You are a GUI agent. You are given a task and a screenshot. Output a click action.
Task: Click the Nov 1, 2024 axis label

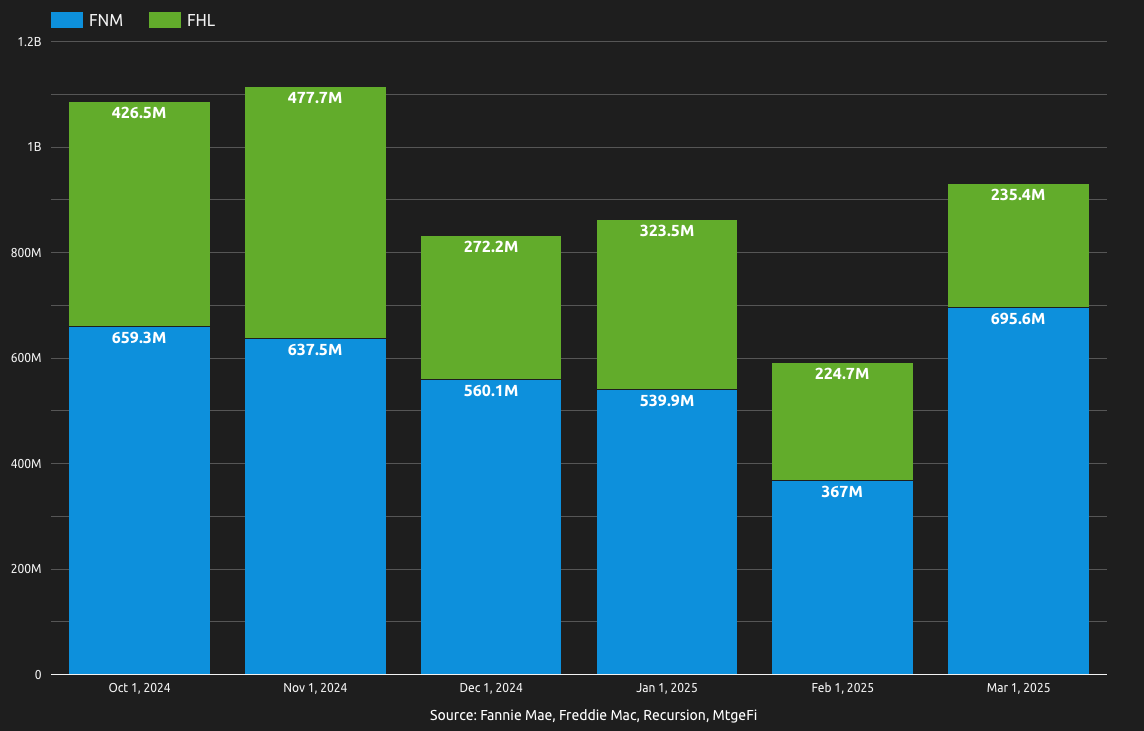click(315, 688)
